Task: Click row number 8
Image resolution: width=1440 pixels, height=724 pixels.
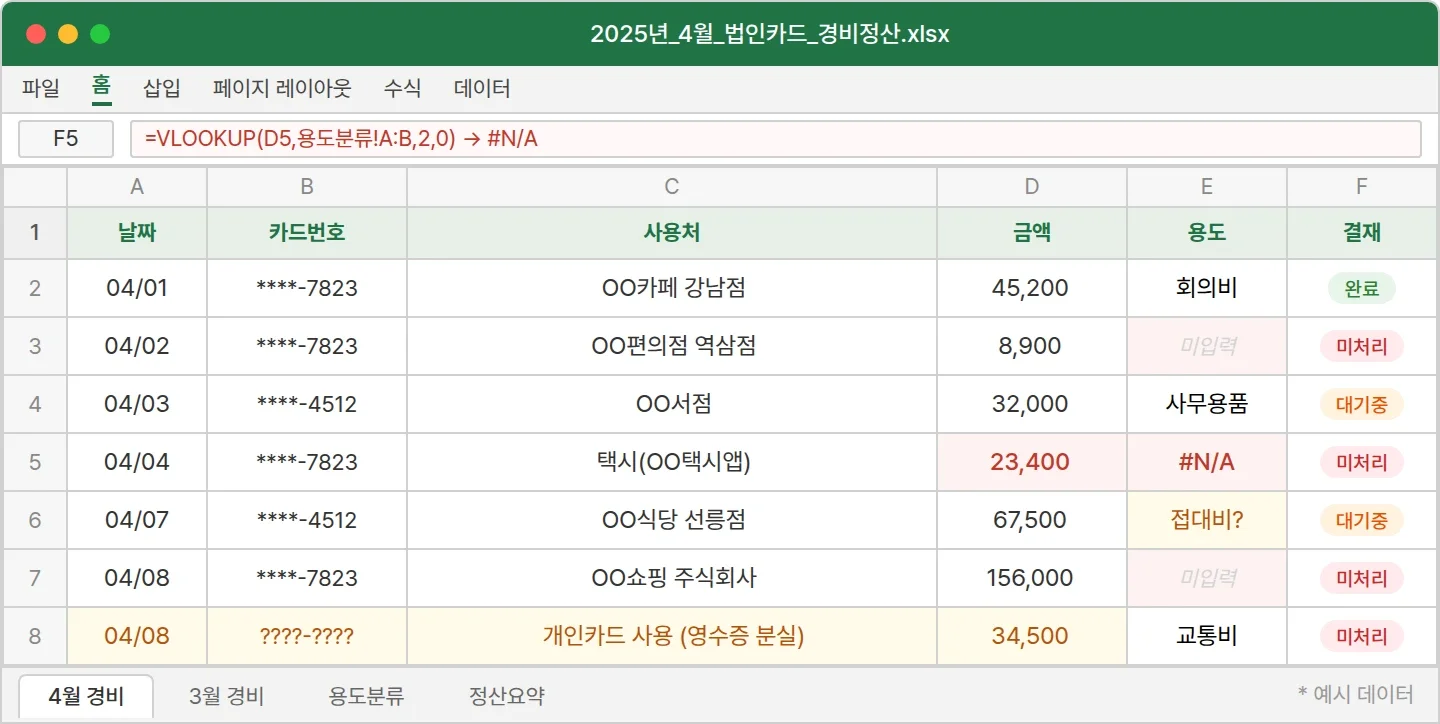Action: [x=35, y=635]
